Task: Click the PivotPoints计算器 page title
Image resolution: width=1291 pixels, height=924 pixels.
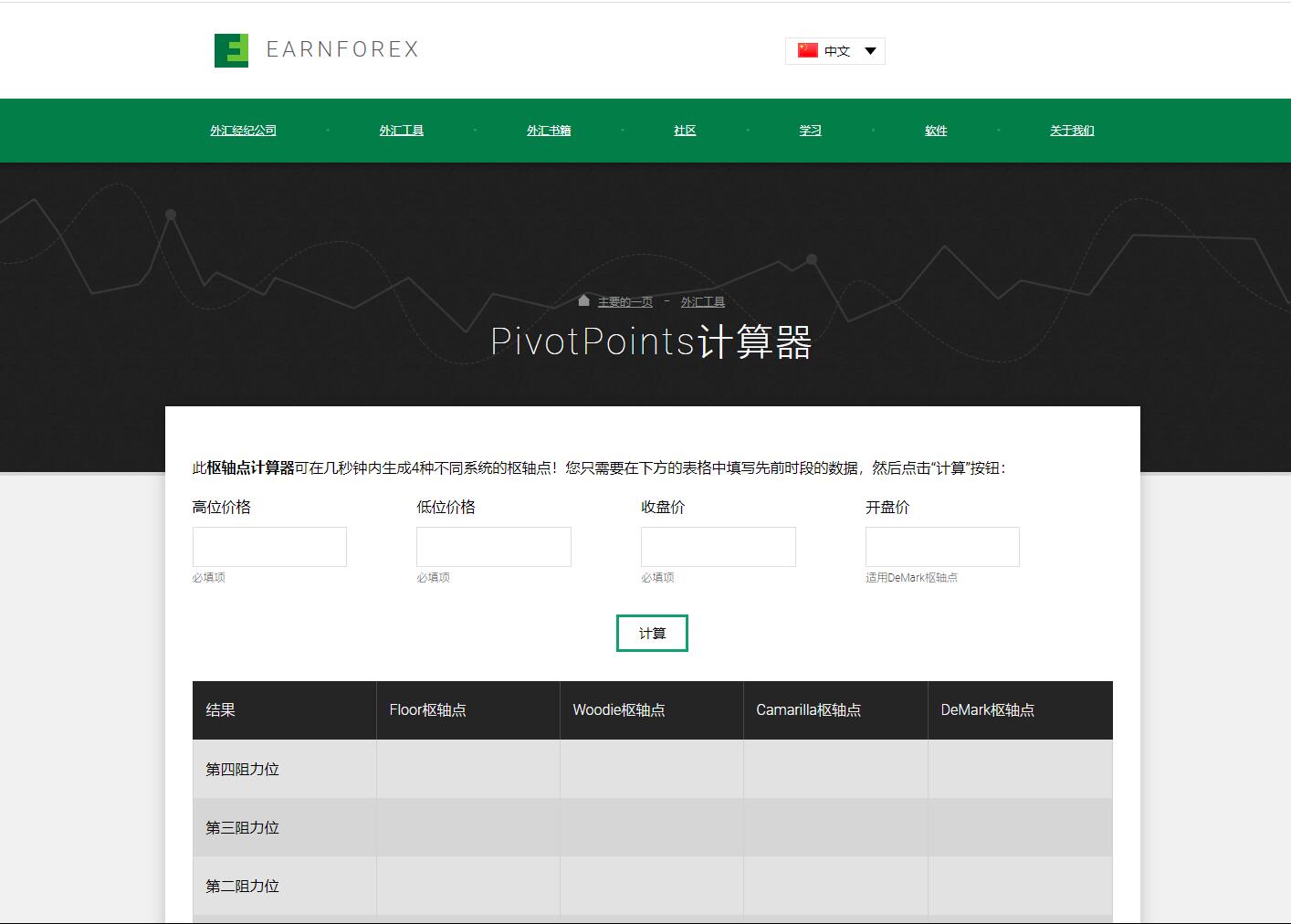Action: click(x=651, y=342)
